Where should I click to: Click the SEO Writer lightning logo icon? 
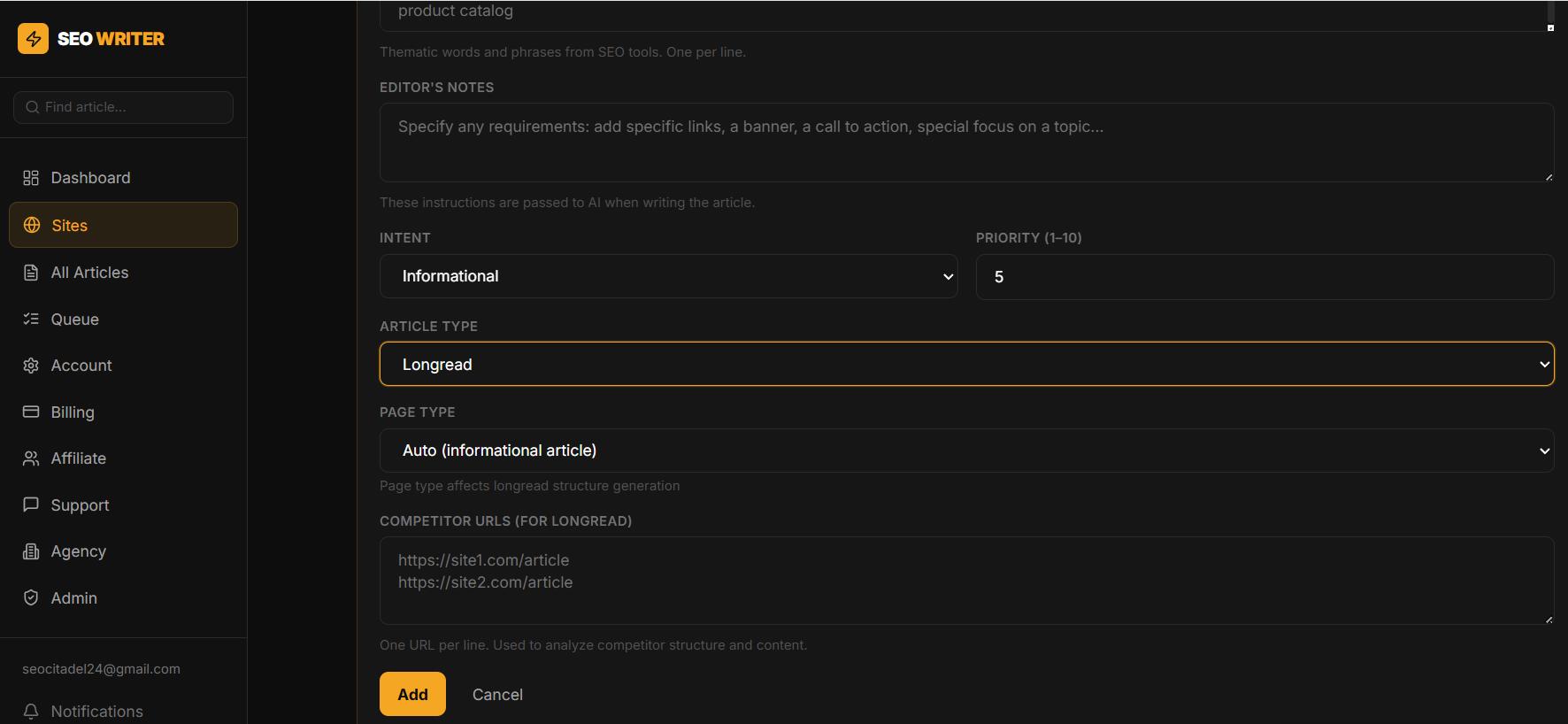pos(33,39)
